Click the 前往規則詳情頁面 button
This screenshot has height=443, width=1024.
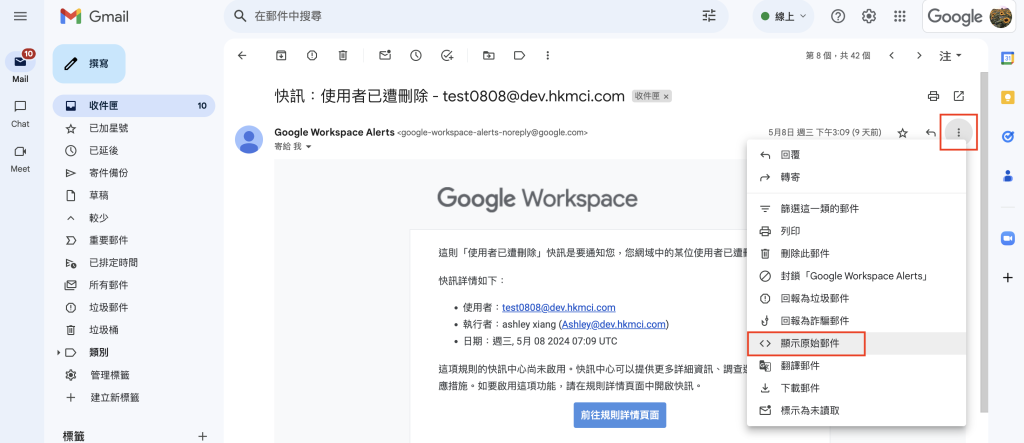click(620, 414)
